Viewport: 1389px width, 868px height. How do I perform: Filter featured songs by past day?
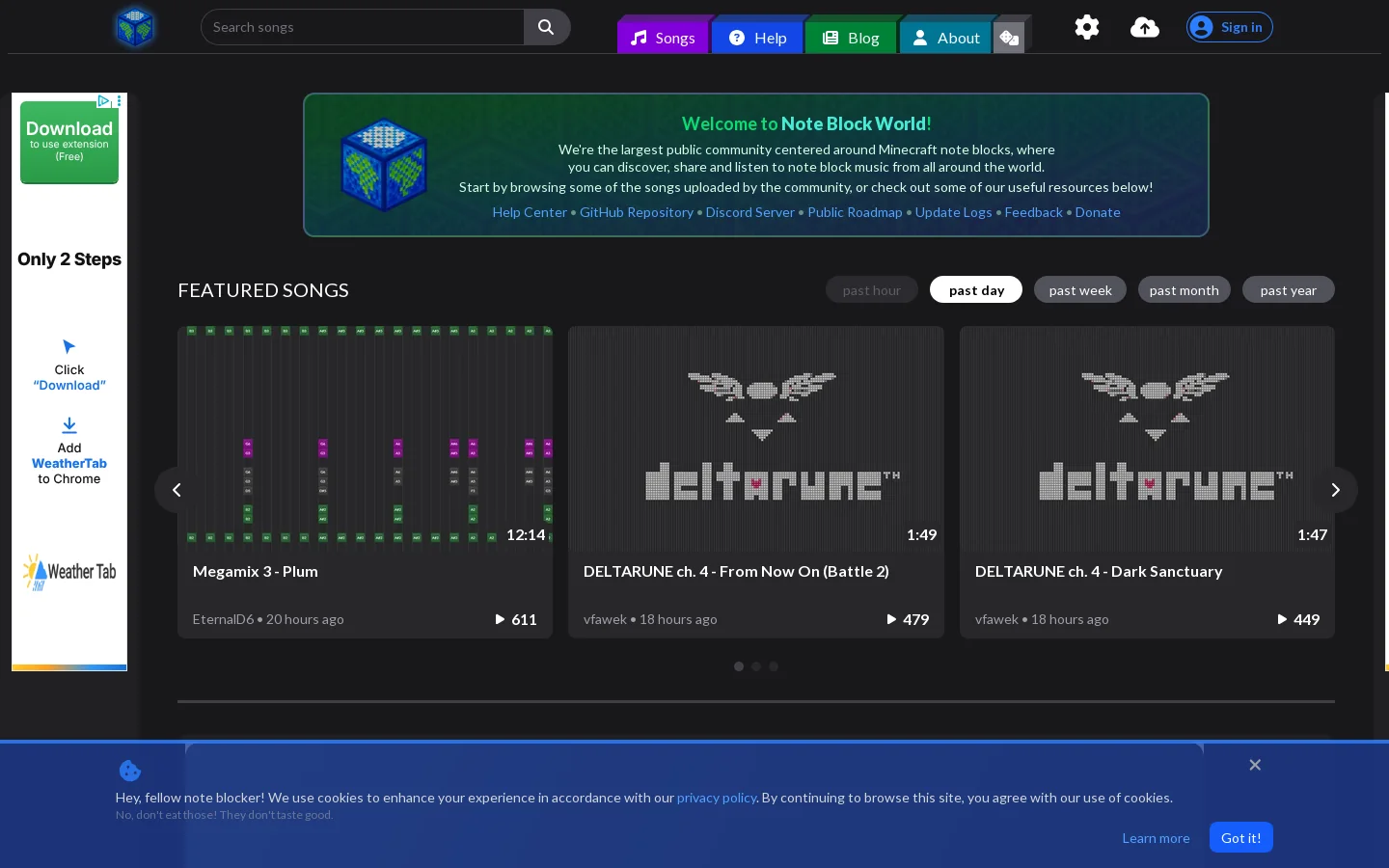[x=976, y=290]
